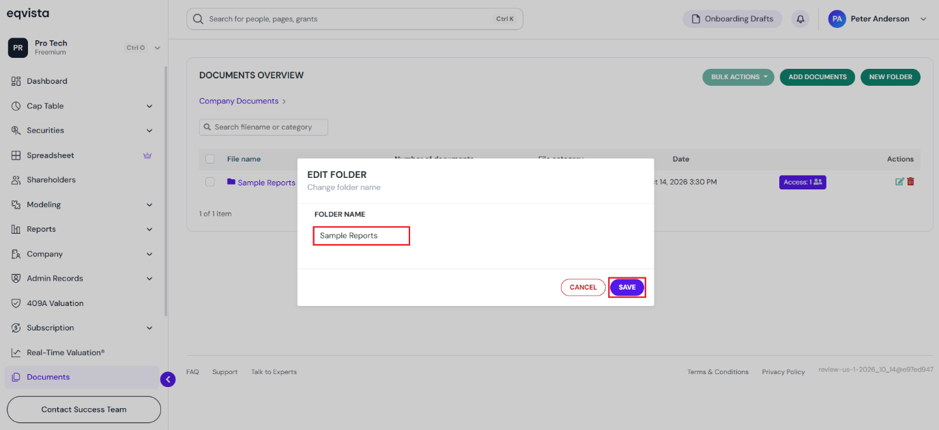The image size is (939, 430).
Task: Expand the Company menu chevron
Action: point(149,254)
